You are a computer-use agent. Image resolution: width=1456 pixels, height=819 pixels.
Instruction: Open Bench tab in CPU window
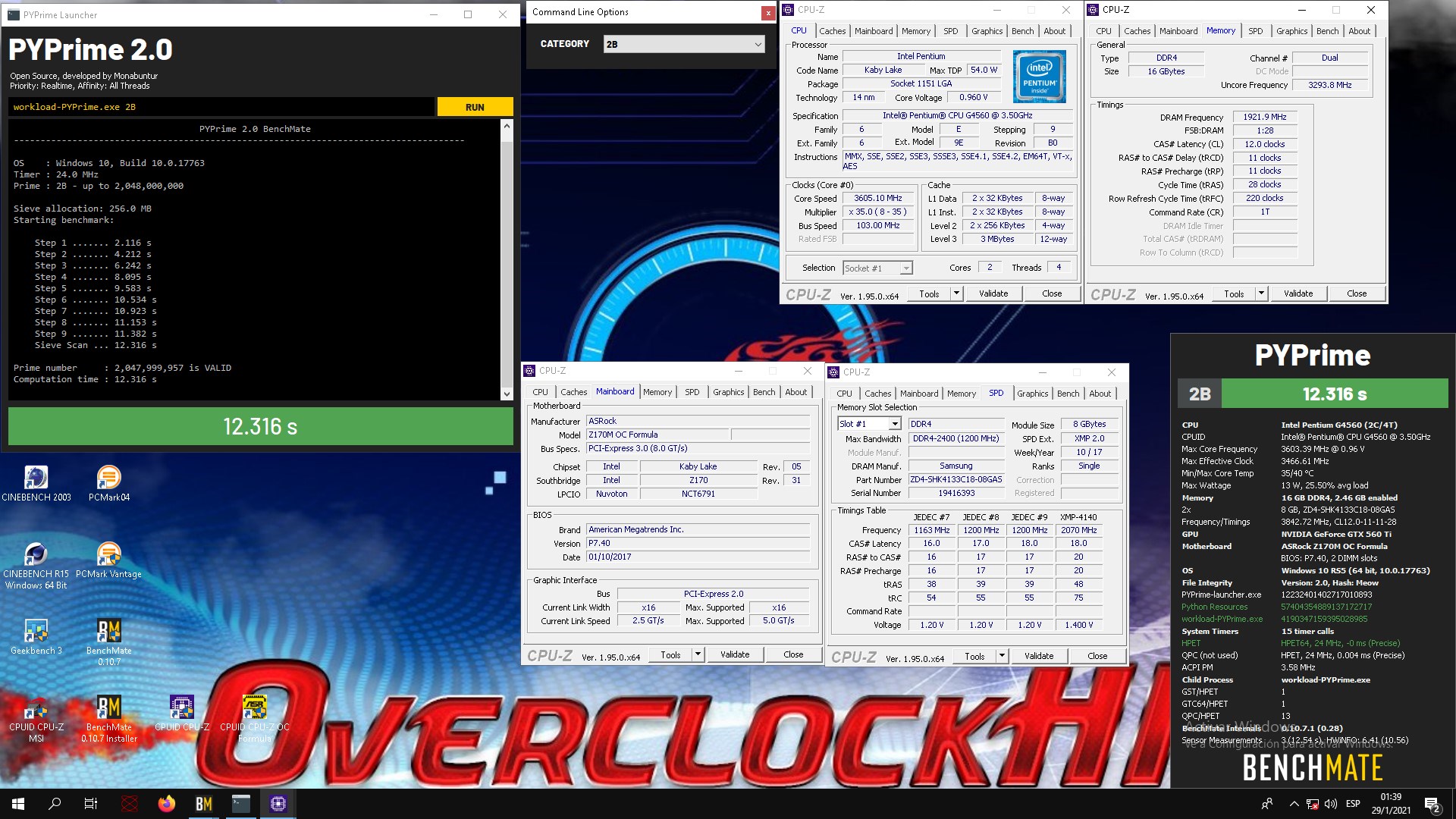pos(1022,31)
